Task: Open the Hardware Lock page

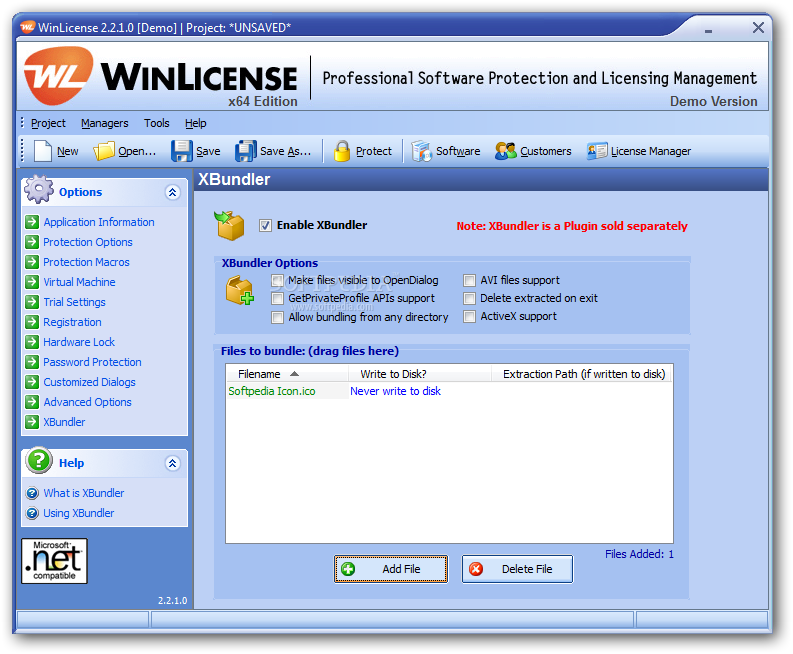Action: coord(79,342)
